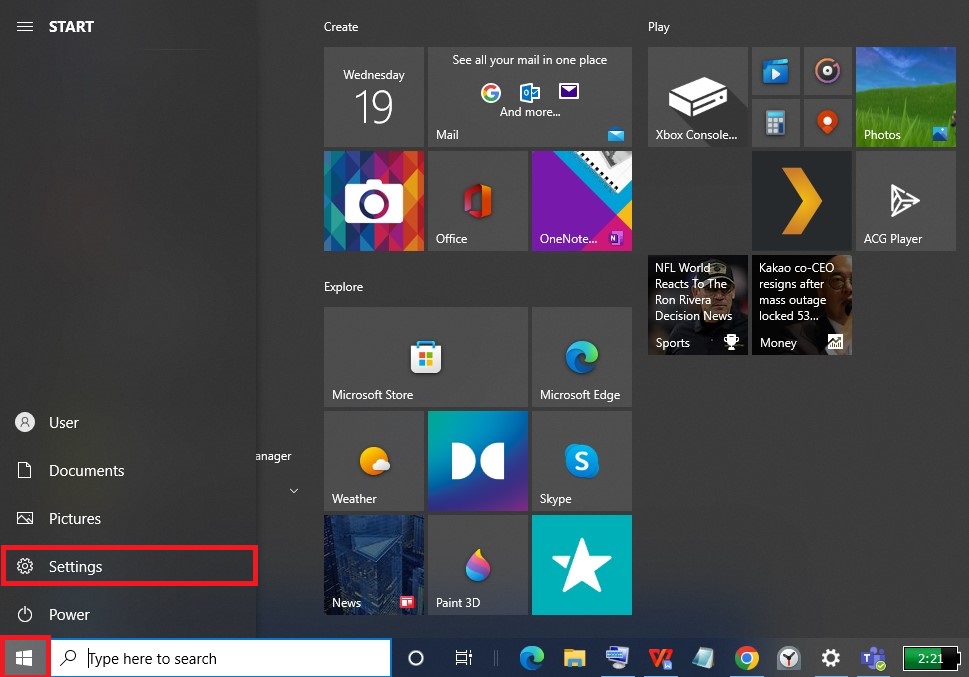Open the Mail tile
The width and height of the screenshot is (969, 677).
(x=530, y=97)
